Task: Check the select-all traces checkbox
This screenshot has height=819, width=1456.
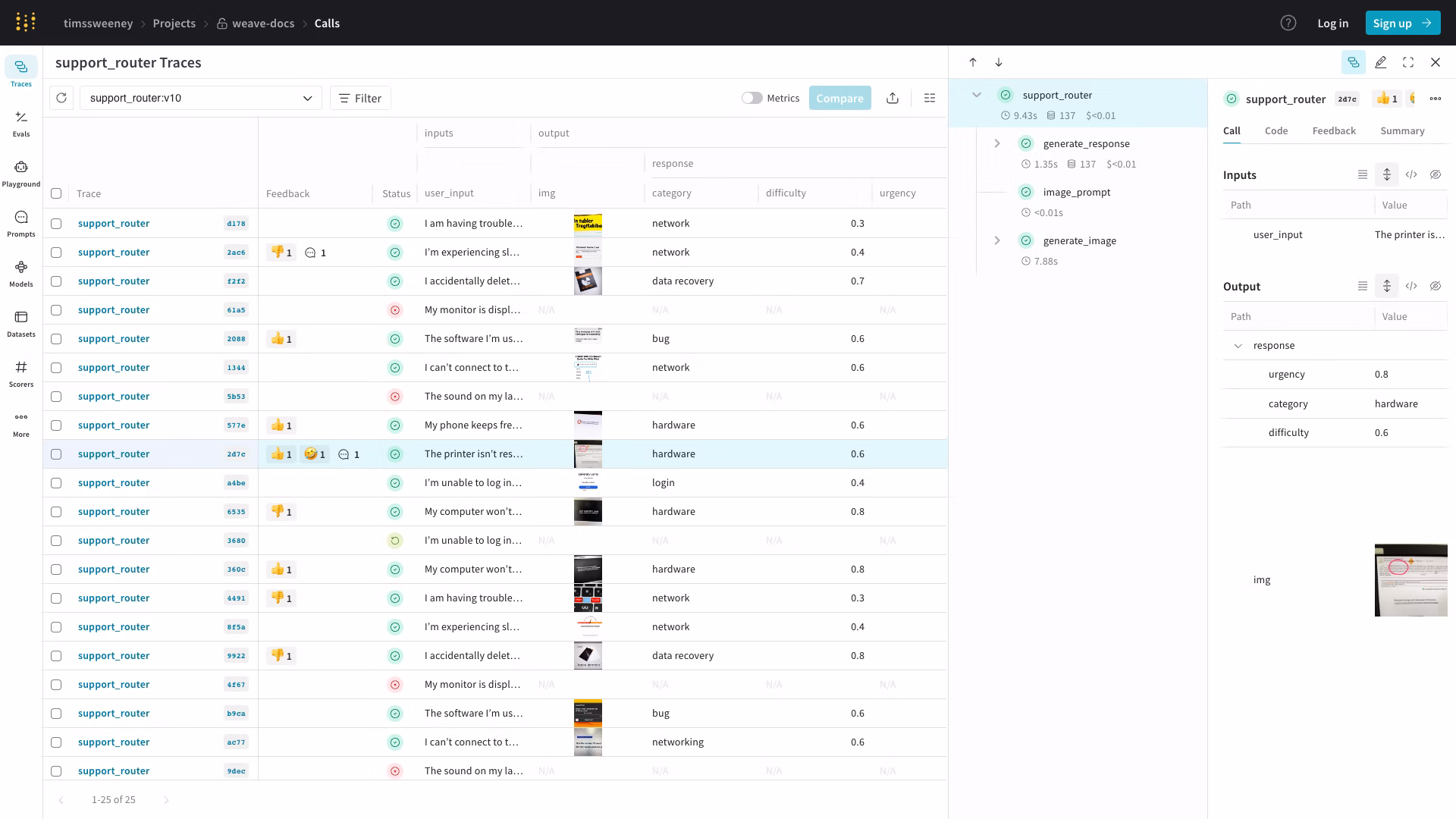Action: click(x=56, y=193)
